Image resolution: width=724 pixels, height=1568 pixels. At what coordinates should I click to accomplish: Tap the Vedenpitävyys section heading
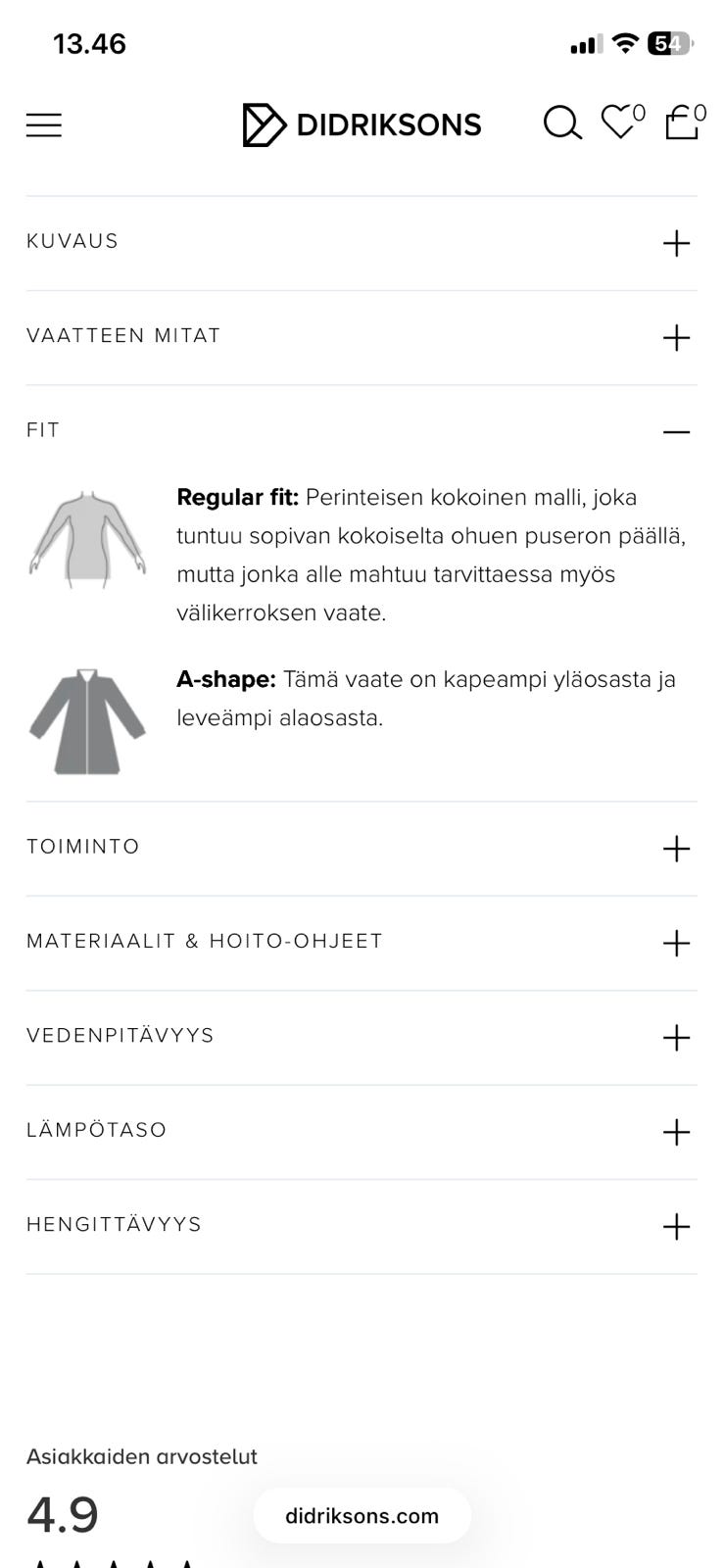tap(121, 1036)
